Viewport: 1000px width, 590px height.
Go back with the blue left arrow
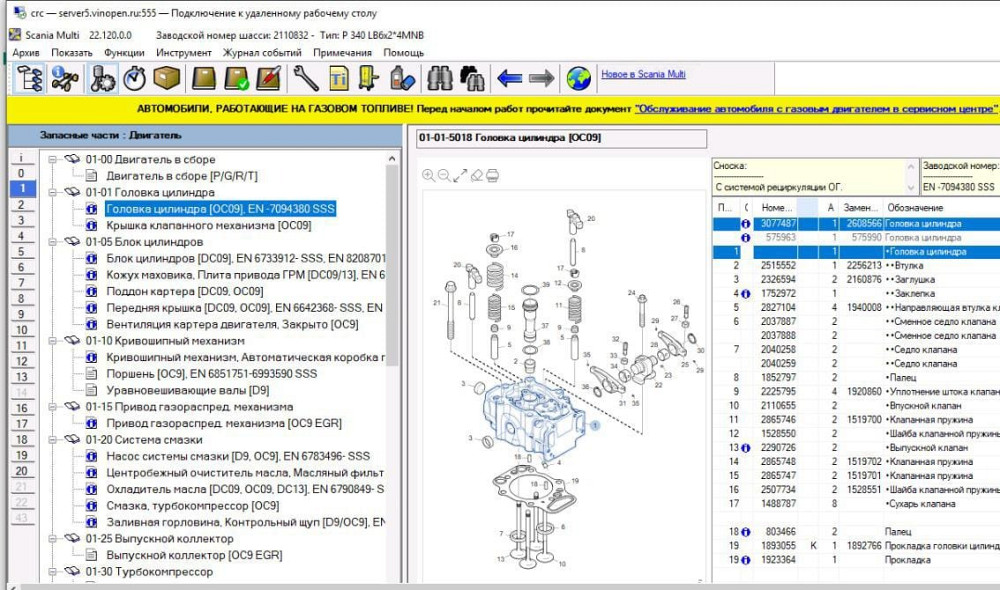(x=510, y=78)
